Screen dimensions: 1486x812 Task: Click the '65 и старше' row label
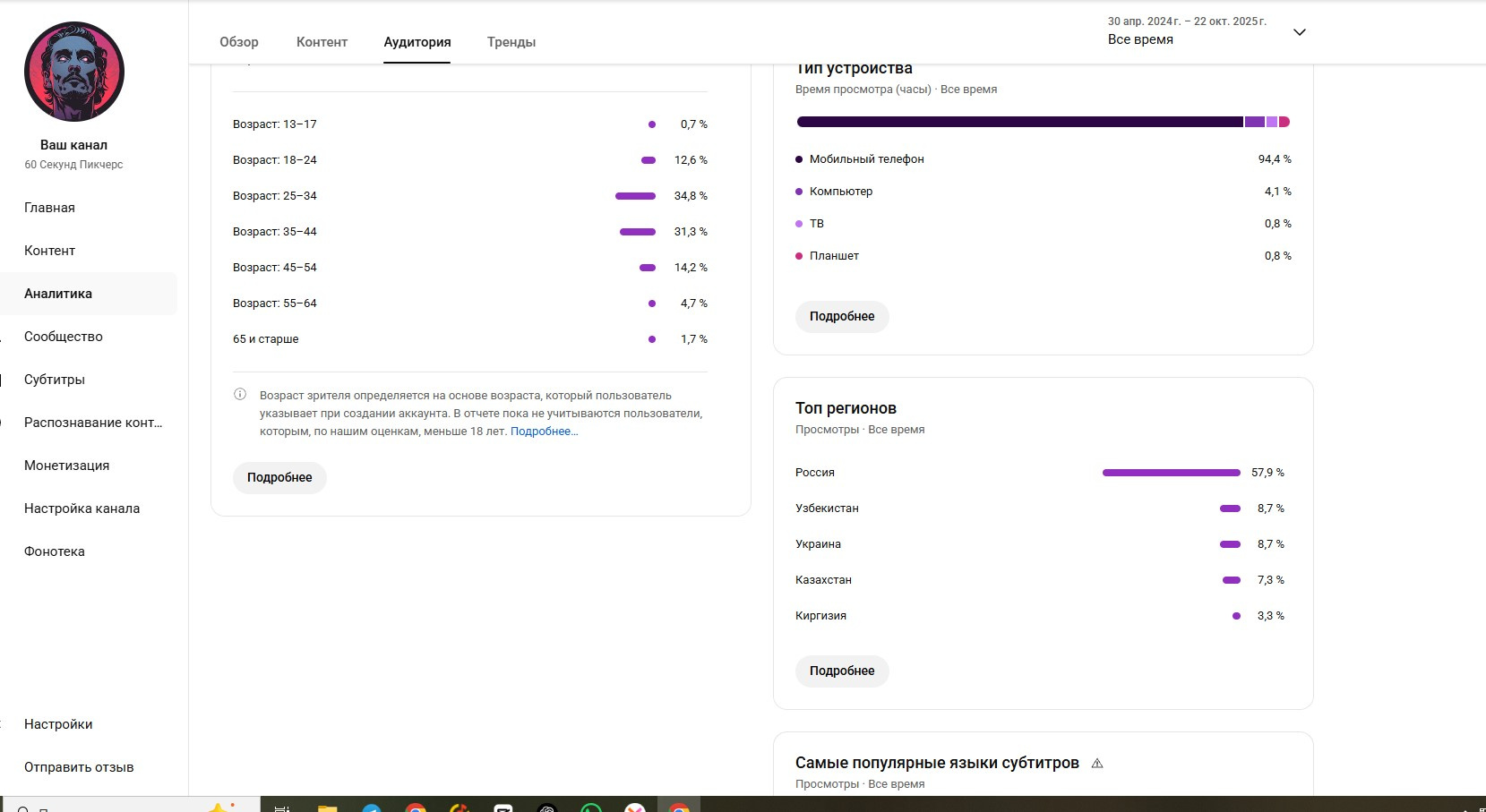(266, 339)
